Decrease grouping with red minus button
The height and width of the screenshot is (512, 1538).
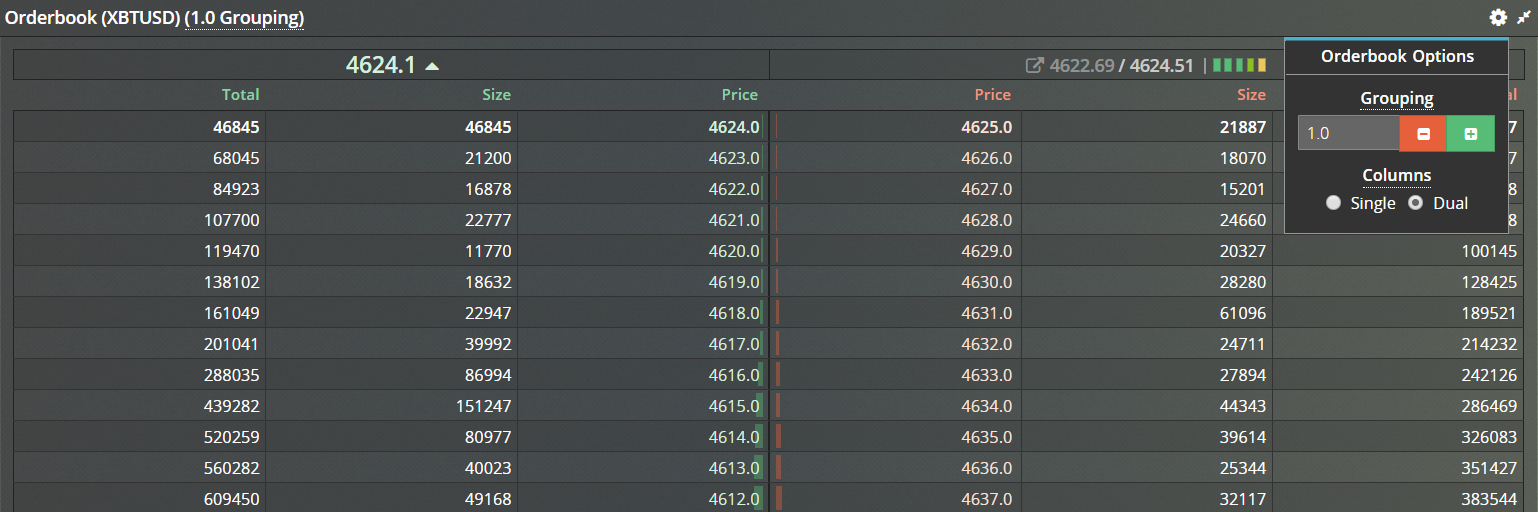click(x=1423, y=133)
